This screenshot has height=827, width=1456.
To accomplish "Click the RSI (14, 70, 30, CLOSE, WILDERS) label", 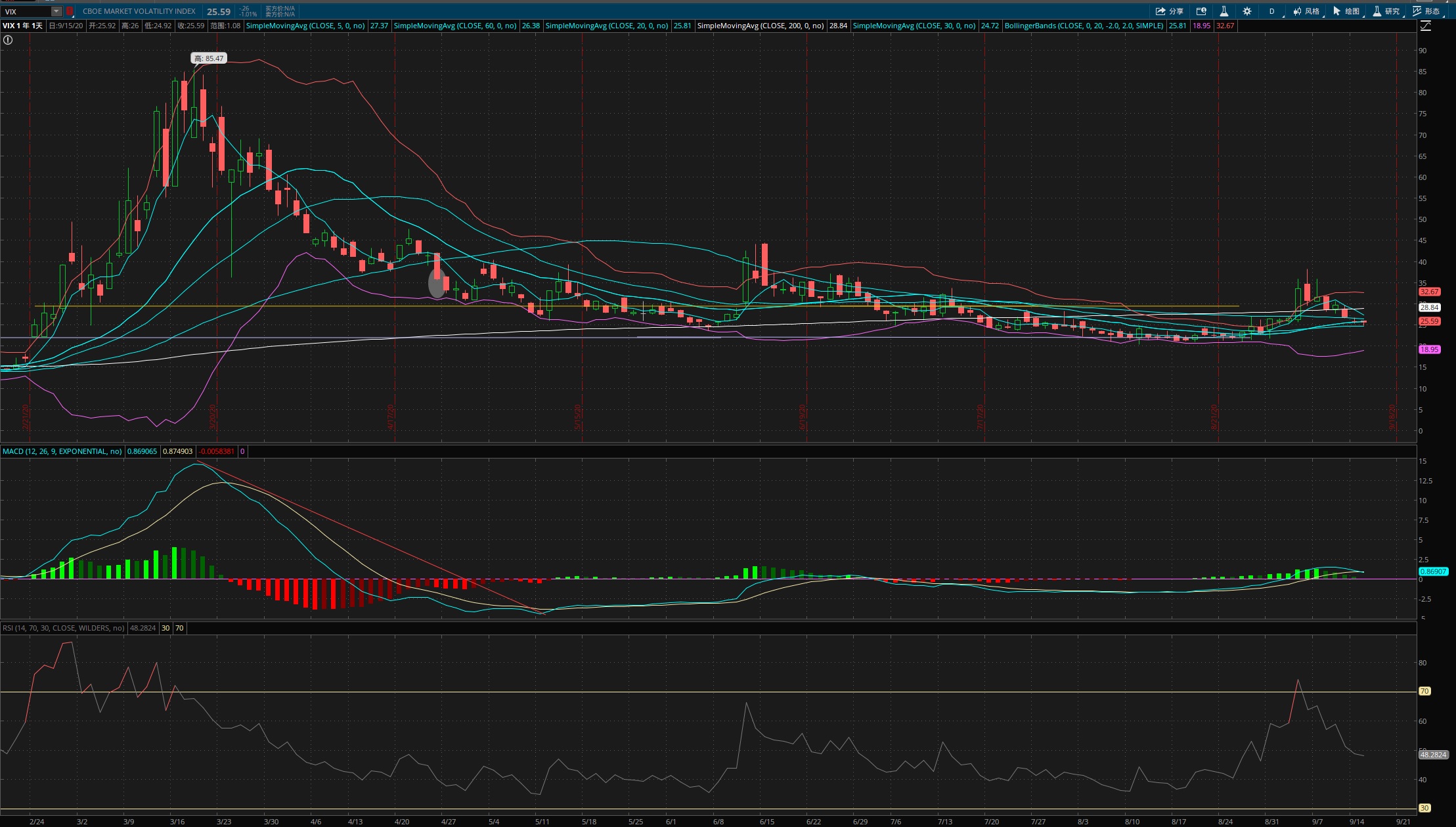I will click(64, 628).
